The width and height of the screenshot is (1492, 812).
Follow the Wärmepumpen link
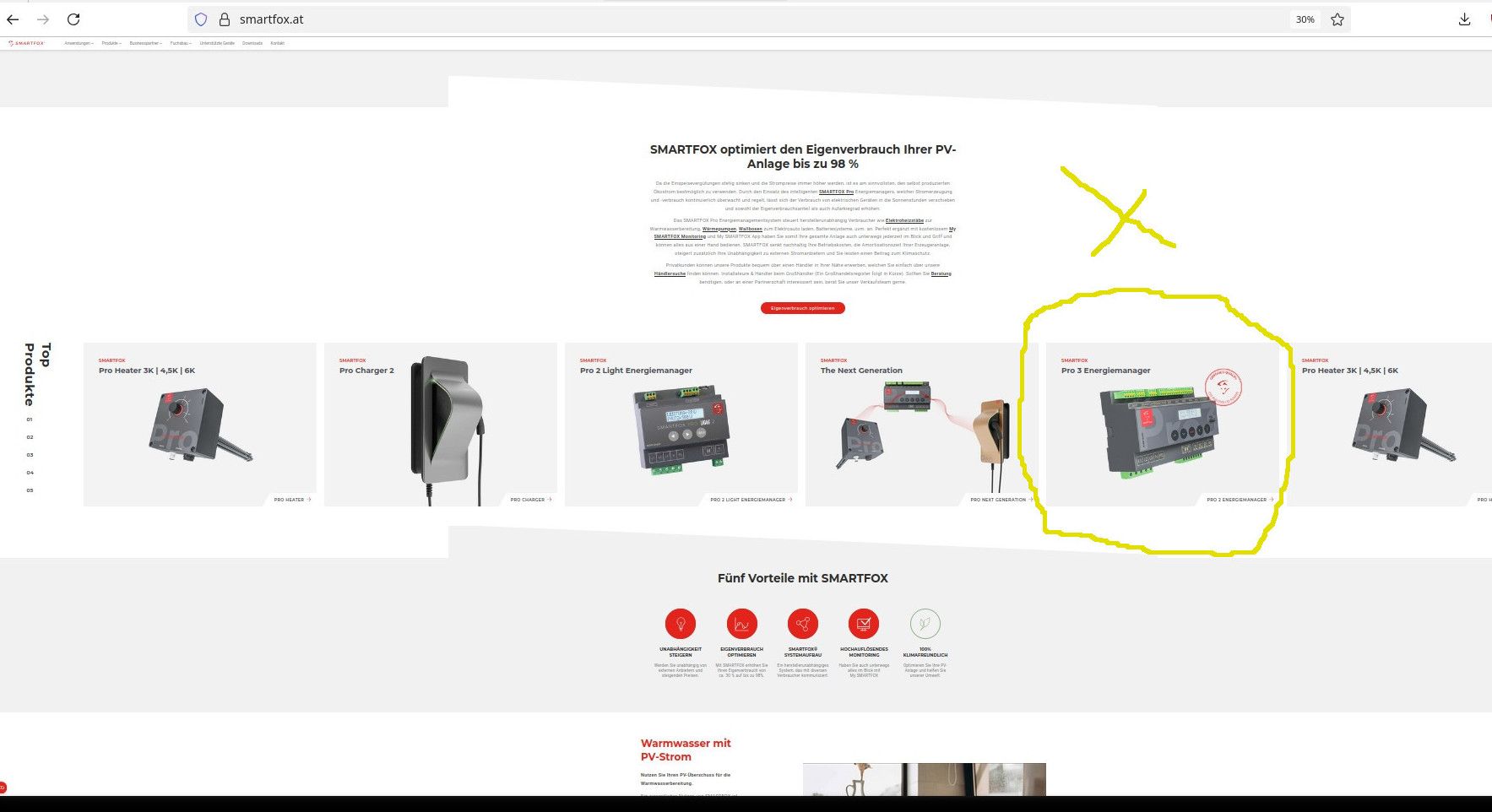point(719,229)
